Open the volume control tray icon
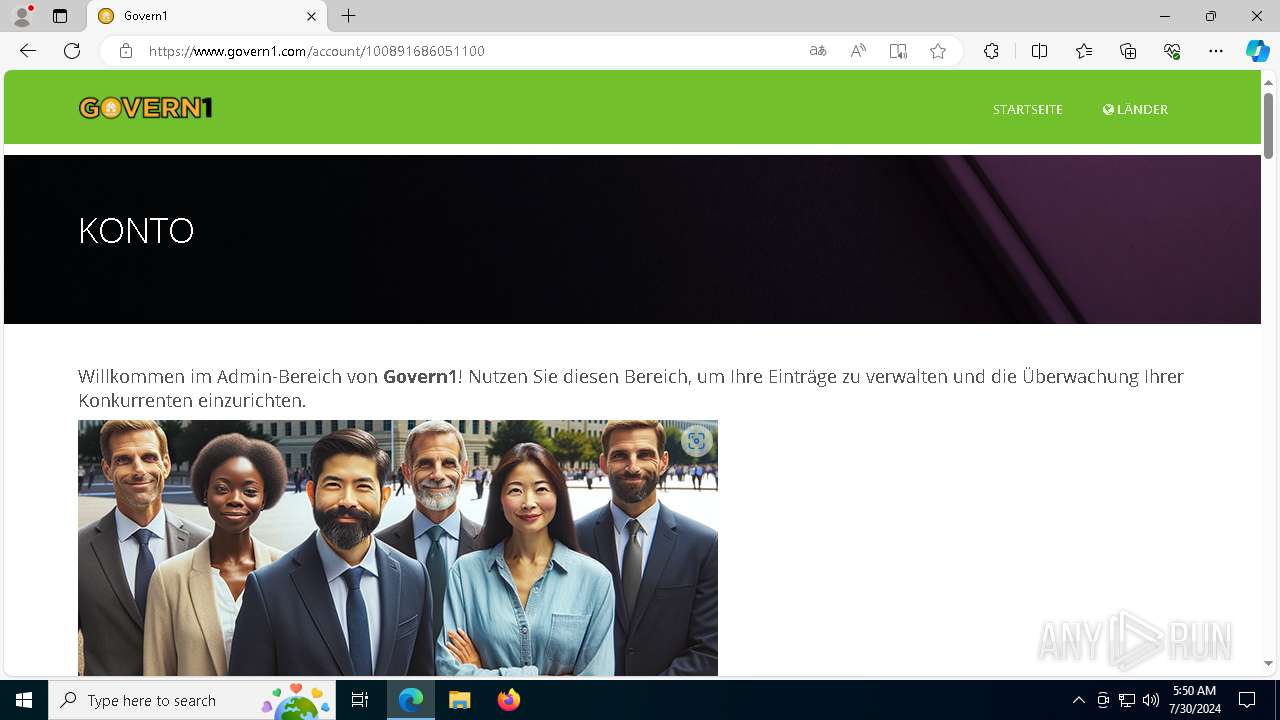The height and width of the screenshot is (720, 1280). (x=1151, y=700)
